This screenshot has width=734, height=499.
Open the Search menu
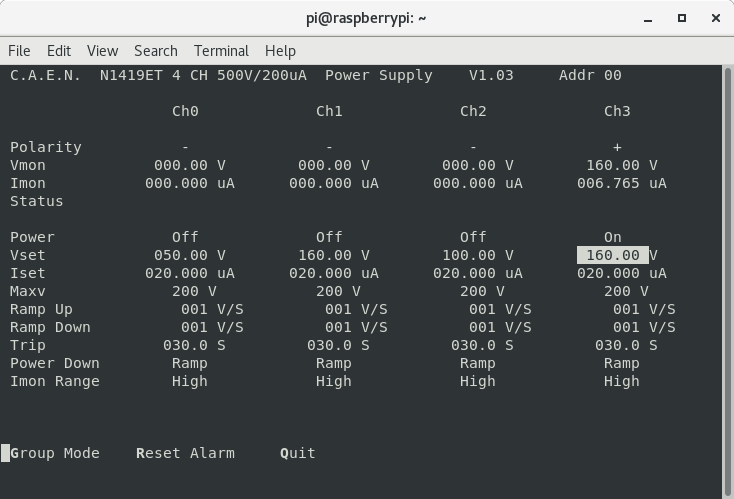pos(155,51)
